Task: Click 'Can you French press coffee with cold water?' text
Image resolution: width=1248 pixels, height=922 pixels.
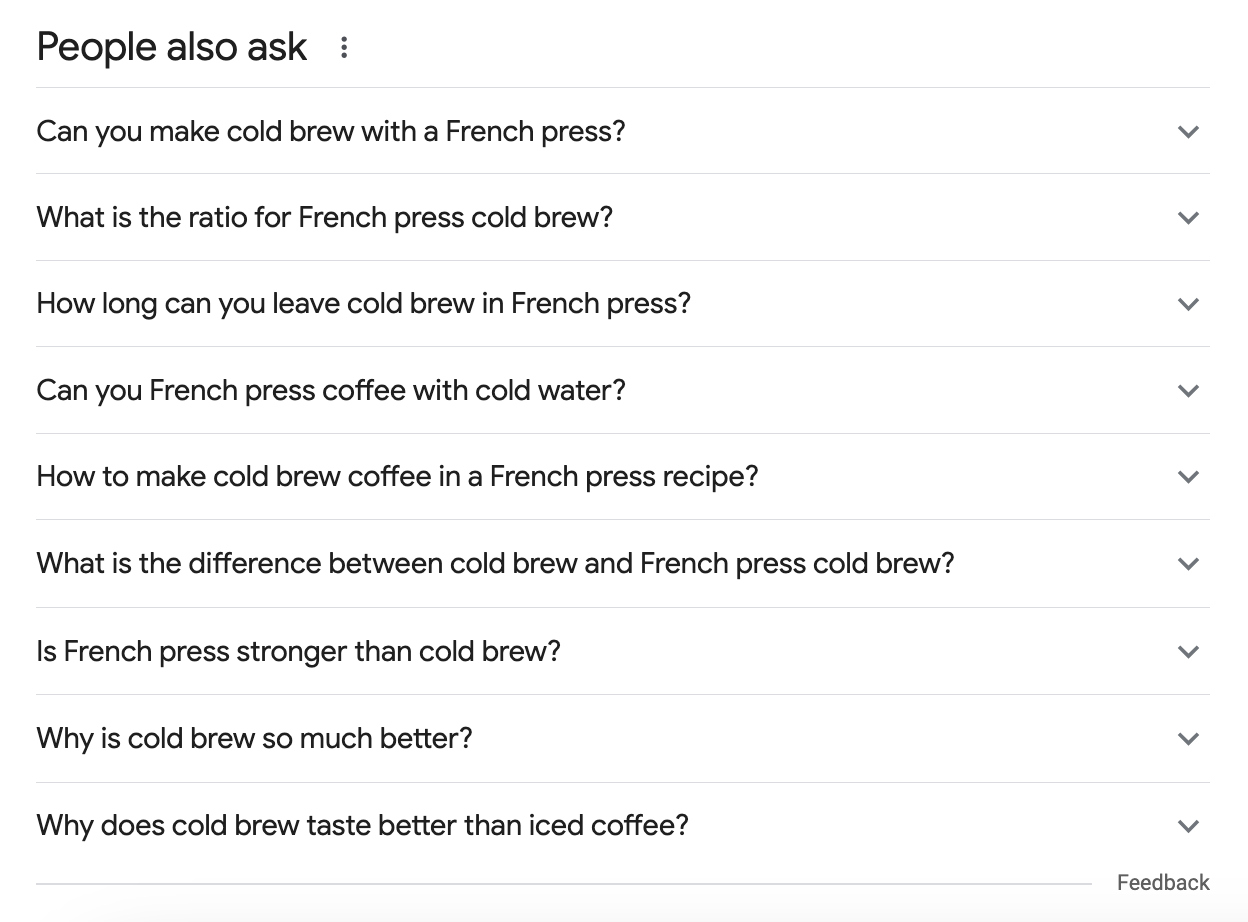Action: (330, 391)
